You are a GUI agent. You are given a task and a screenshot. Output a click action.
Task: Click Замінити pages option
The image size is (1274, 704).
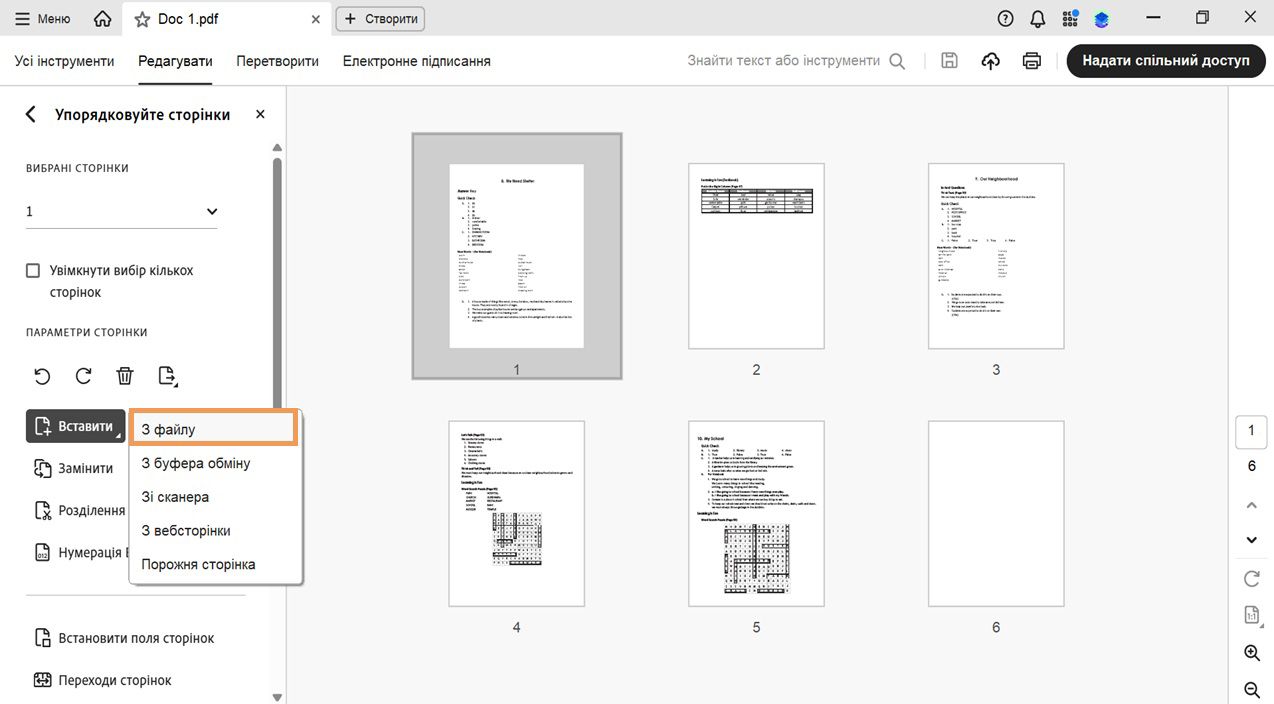point(75,468)
